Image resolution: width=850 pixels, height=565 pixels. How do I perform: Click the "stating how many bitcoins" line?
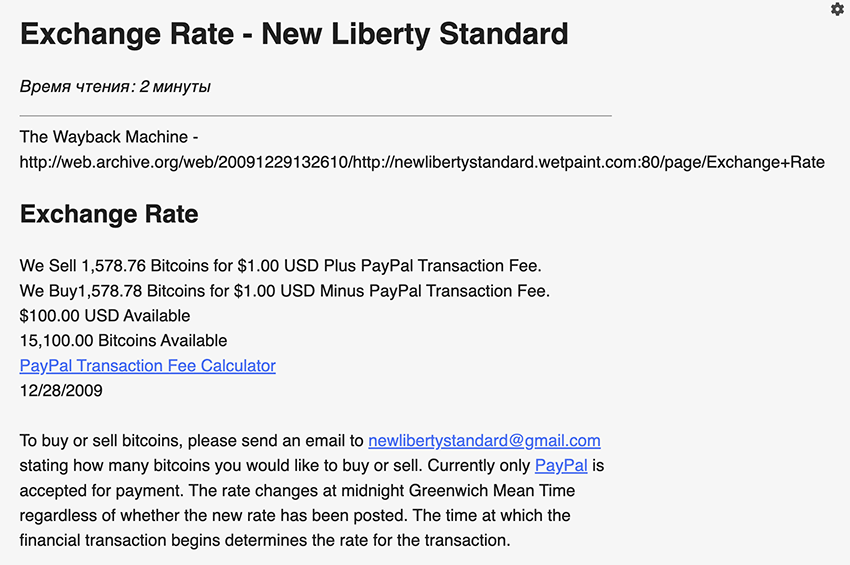pyautogui.click(x=270, y=466)
